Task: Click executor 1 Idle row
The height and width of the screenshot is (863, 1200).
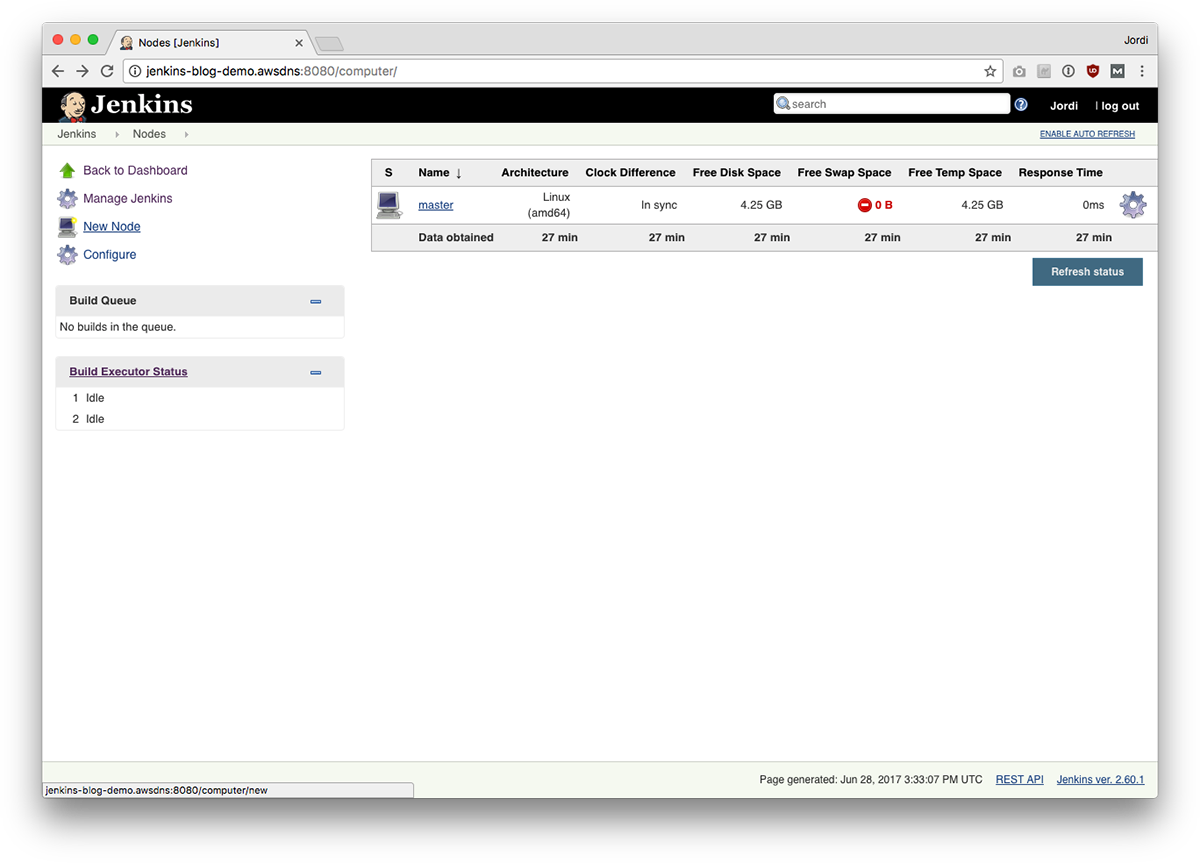Action: (200, 398)
